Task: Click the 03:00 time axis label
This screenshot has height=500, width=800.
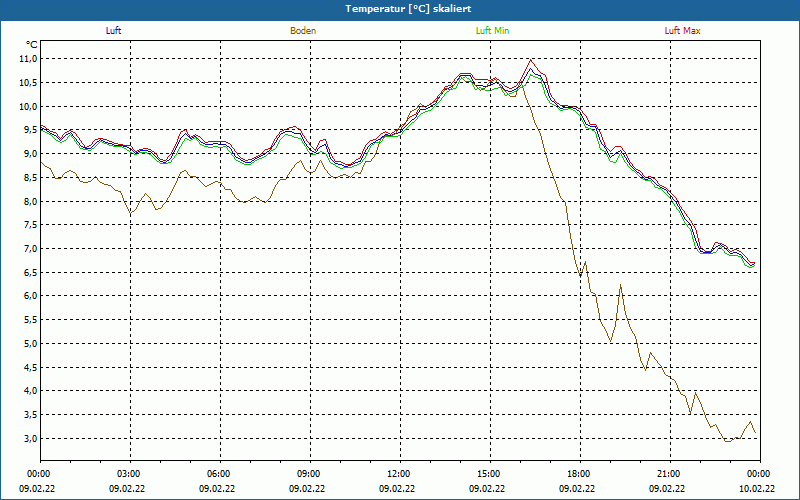Action: coord(130,474)
